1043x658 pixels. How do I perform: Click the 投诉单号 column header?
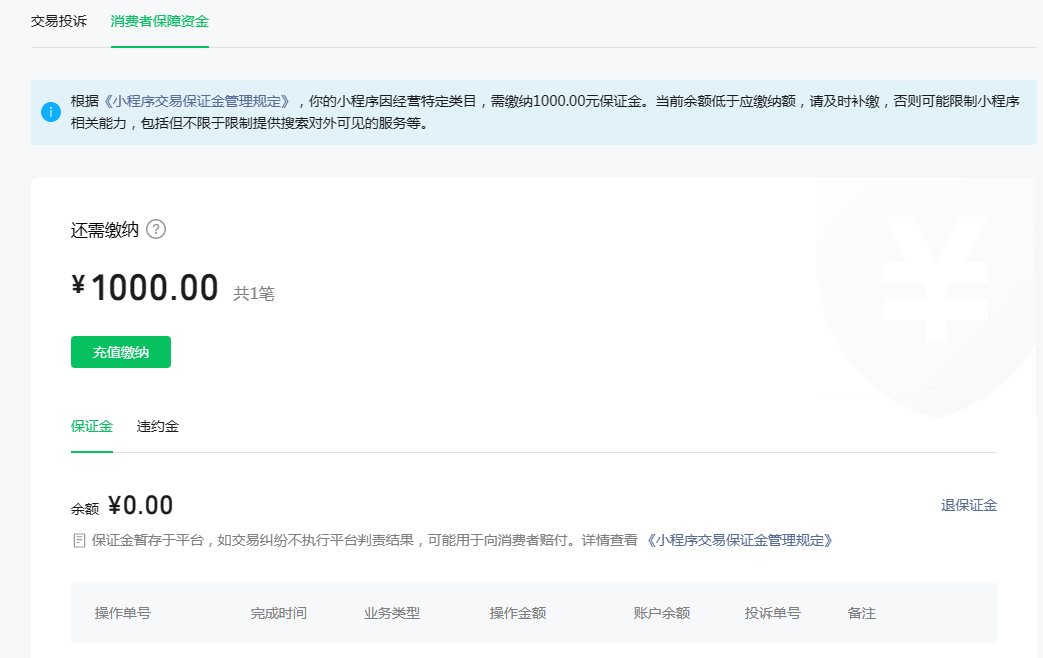(x=773, y=613)
